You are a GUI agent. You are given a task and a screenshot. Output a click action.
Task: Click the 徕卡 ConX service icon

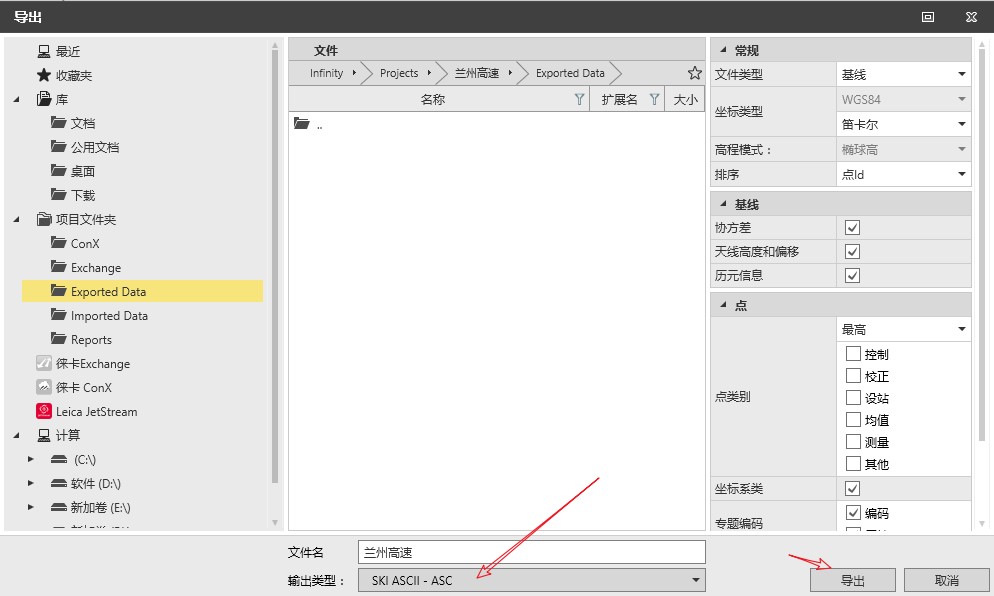click(44, 387)
